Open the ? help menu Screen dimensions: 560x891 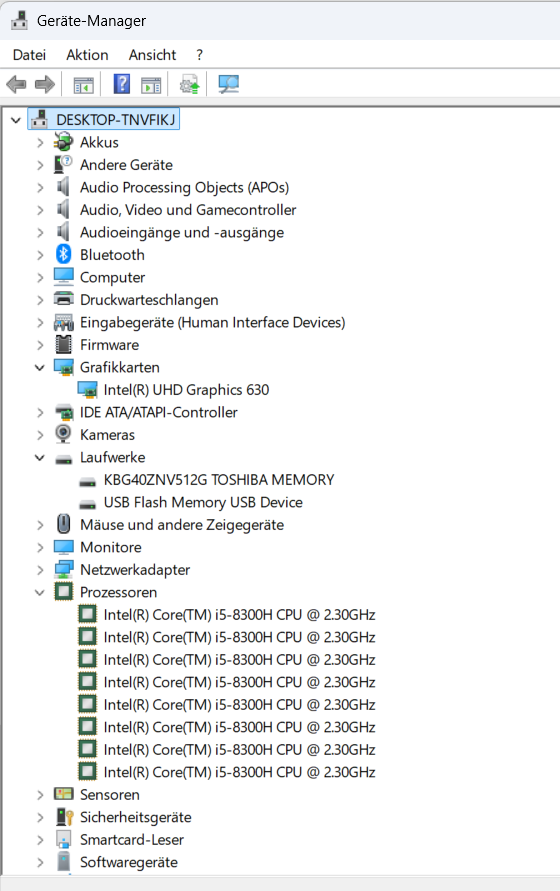point(199,55)
